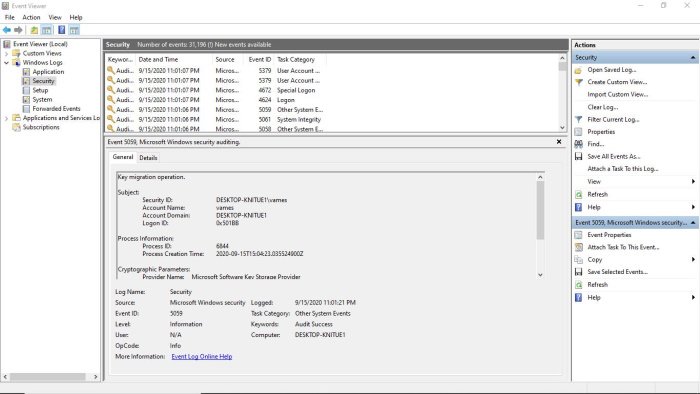Viewport: 700px width, 394px height.
Task: Open the Help submenu arrow under Security
Action: pos(693,207)
